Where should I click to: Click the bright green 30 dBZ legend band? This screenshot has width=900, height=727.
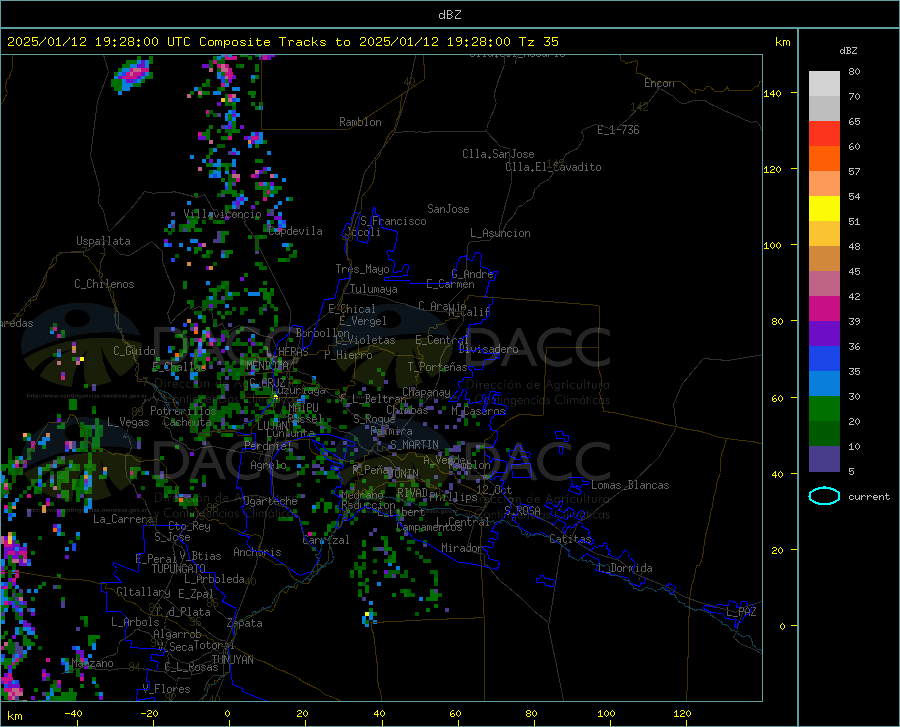point(824,408)
